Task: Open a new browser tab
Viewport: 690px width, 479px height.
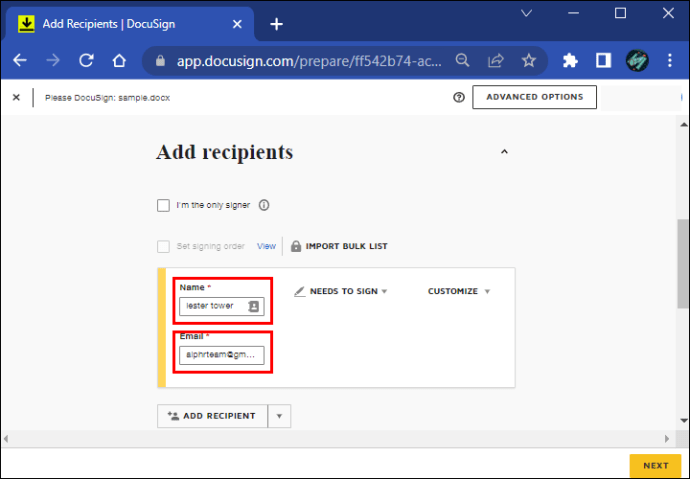Action: [x=276, y=24]
